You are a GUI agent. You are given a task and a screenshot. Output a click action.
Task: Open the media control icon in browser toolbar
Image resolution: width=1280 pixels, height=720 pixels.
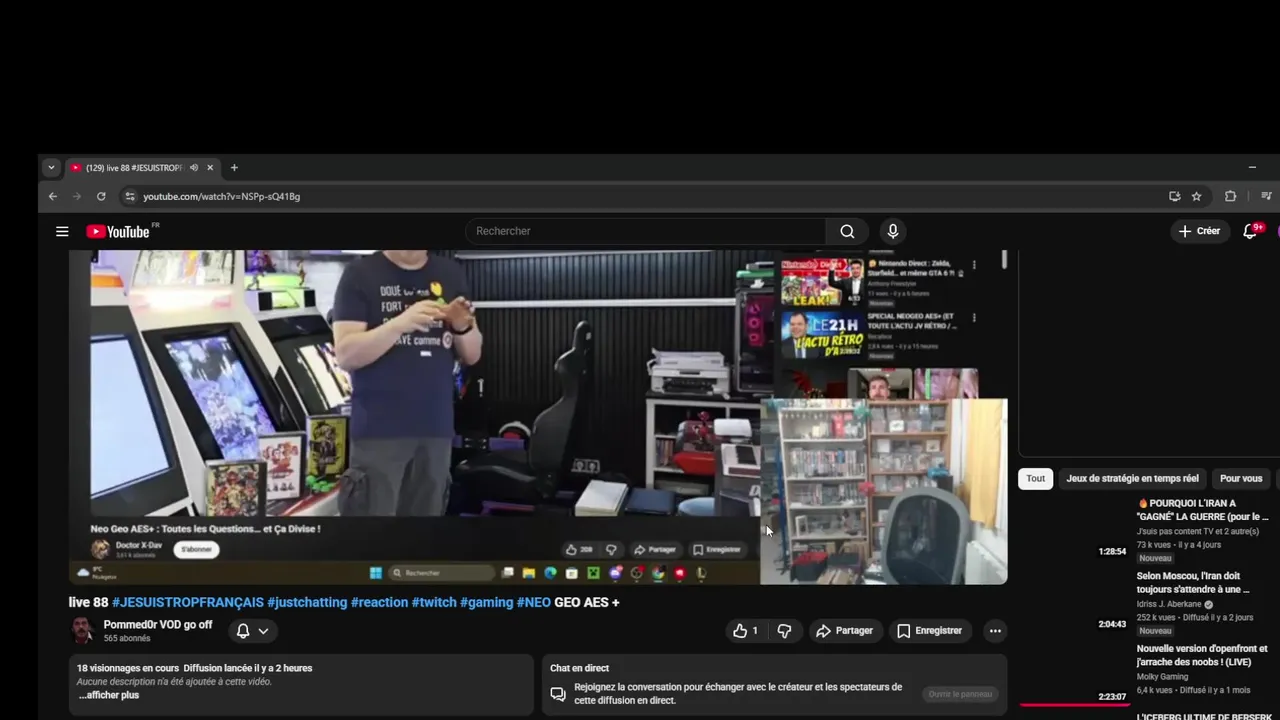click(x=1266, y=196)
